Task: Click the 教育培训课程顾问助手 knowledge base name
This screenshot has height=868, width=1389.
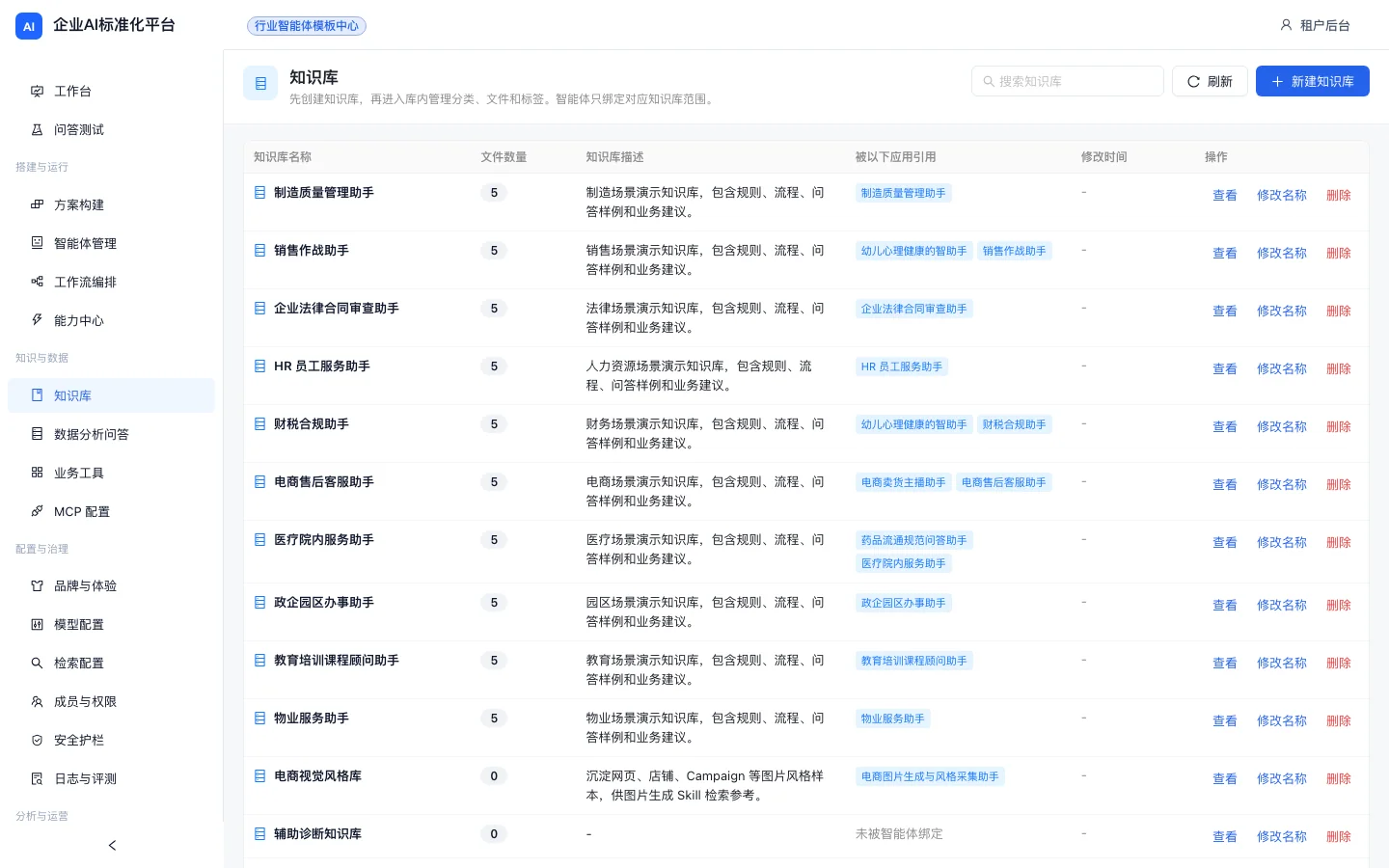Action: 337,661
